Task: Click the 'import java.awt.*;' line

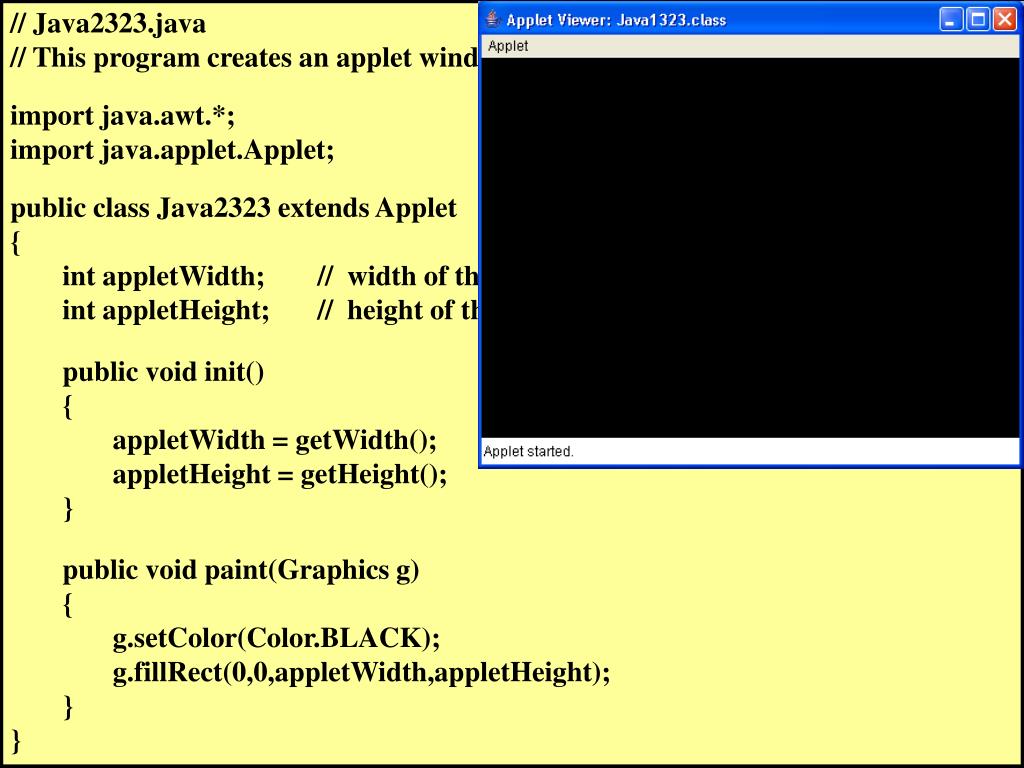Action: (122, 116)
